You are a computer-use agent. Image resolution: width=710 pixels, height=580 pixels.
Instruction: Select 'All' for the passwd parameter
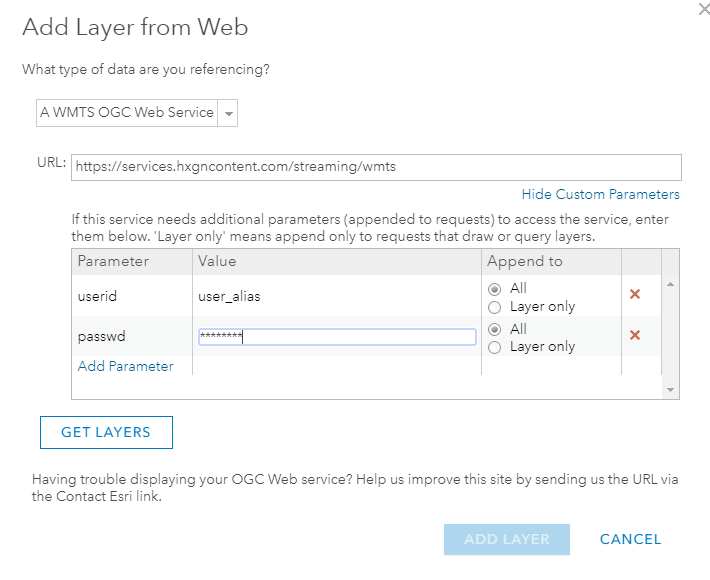tap(494, 329)
